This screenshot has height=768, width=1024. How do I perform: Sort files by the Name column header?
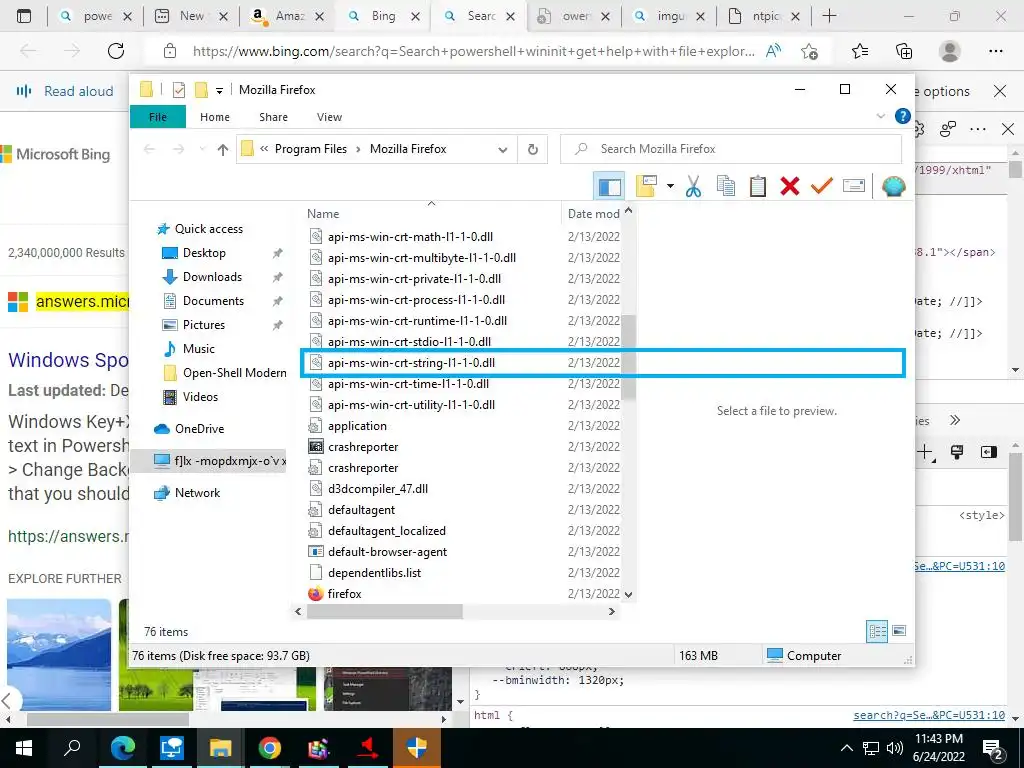[323, 214]
